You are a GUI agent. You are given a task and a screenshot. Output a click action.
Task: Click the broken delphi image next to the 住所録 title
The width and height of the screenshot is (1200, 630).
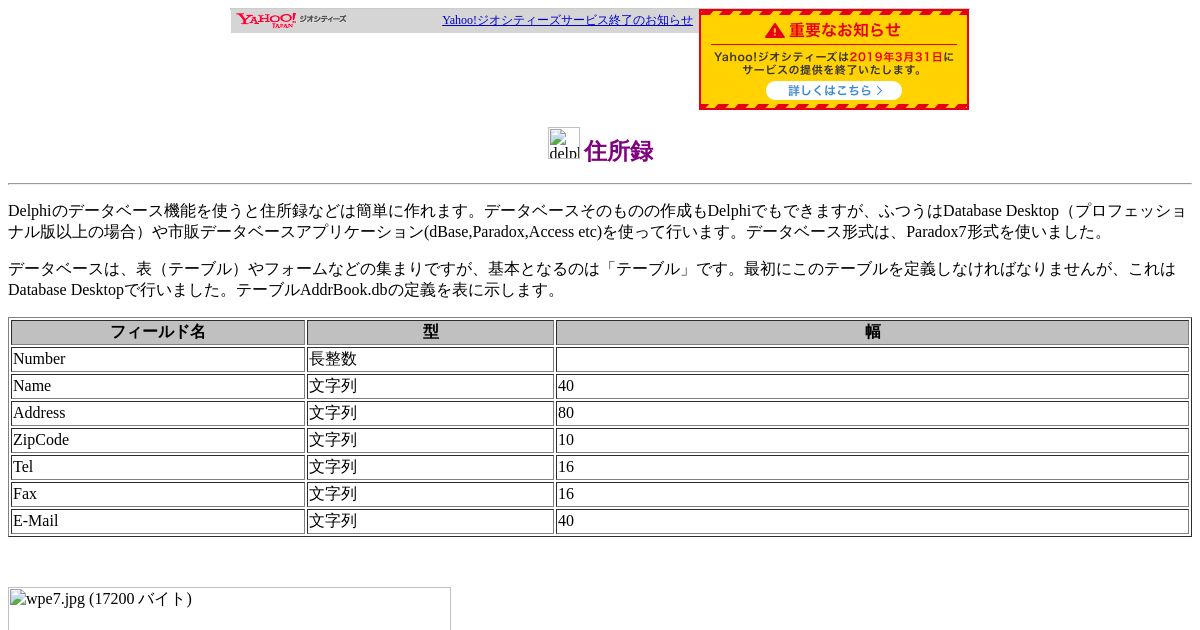click(564, 143)
